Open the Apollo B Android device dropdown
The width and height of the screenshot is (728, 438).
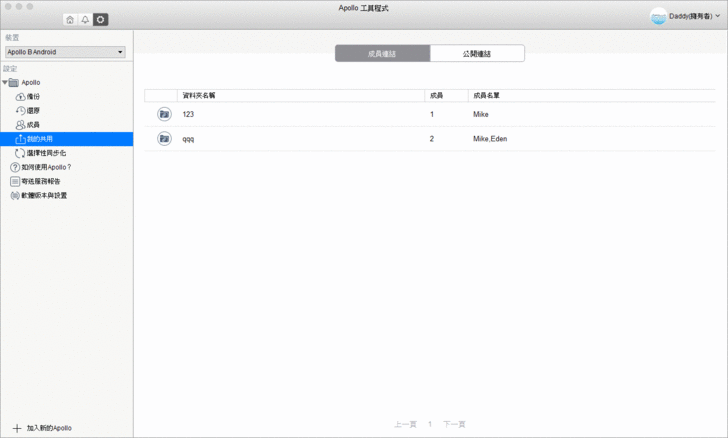coord(65,52)
